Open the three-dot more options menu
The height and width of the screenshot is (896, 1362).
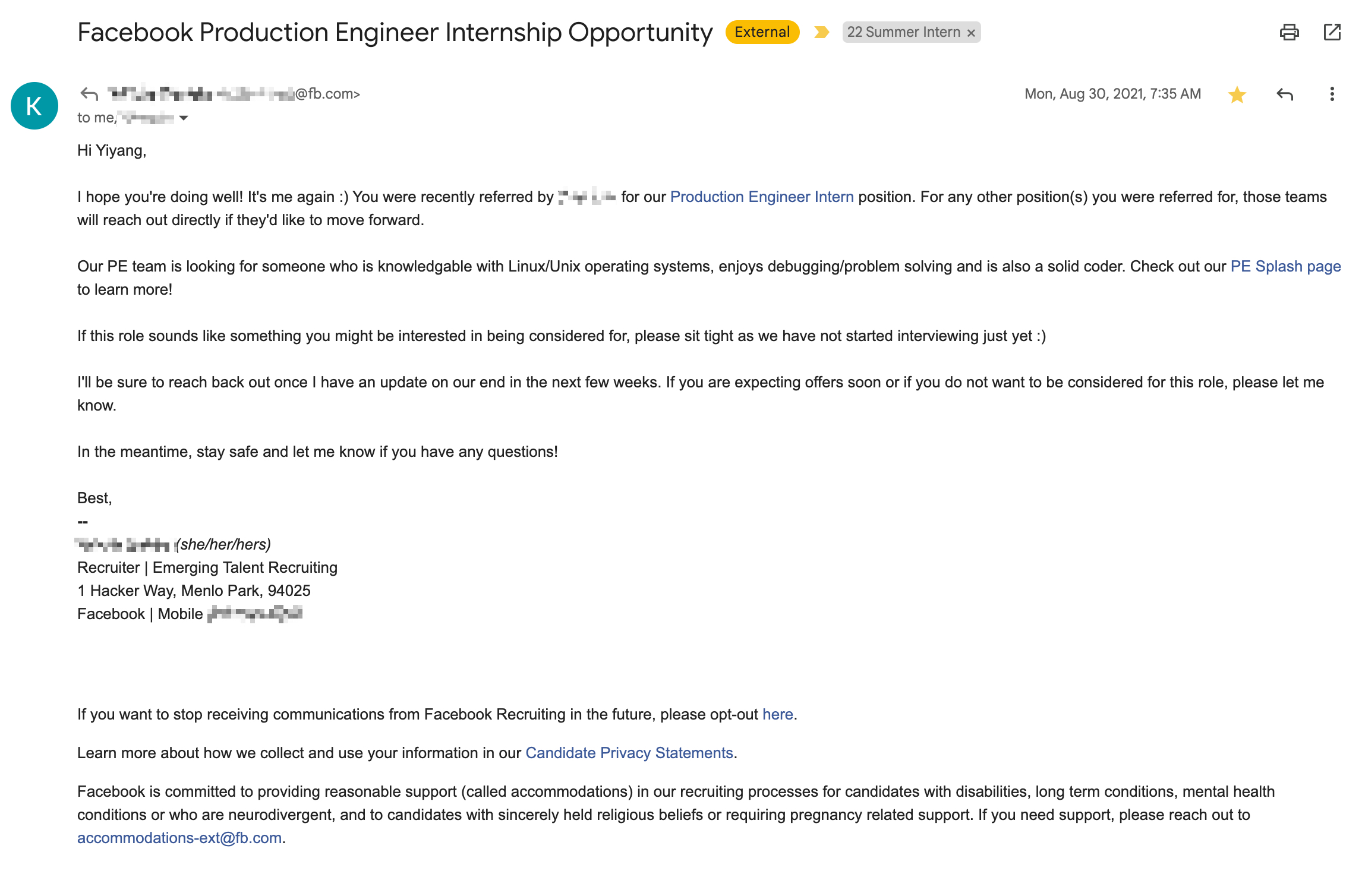[x=1332, y=94]
